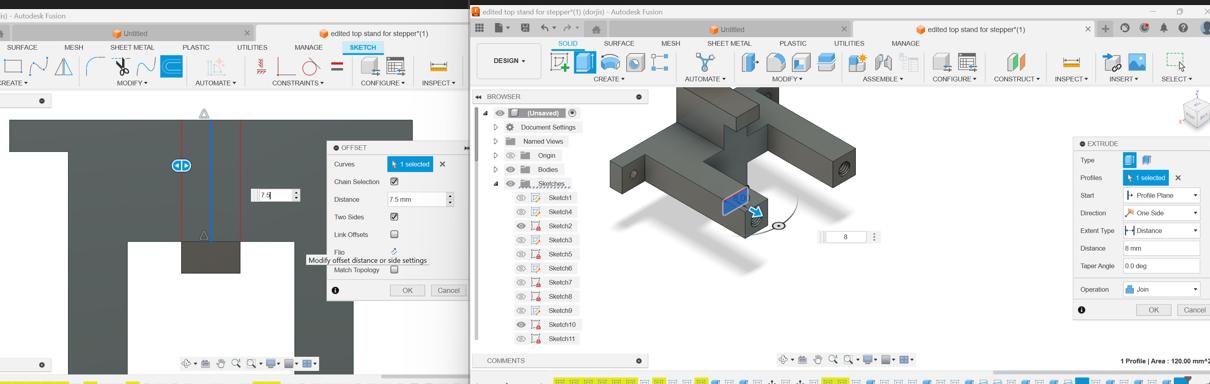Select the Shell tool icon
1210x384 pixels.
point(801,62)
